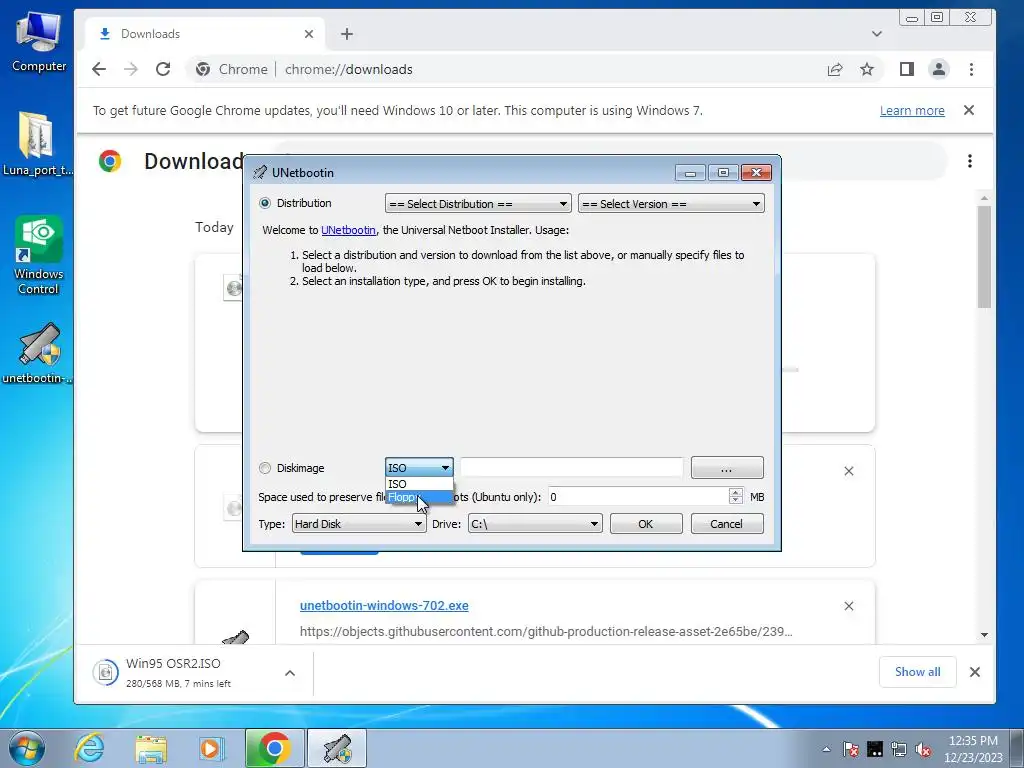This screenshot has height=768, width=1024.
Task: Select the Diskimage radio button
Action: pyautogui.click(x=264, y=468)
